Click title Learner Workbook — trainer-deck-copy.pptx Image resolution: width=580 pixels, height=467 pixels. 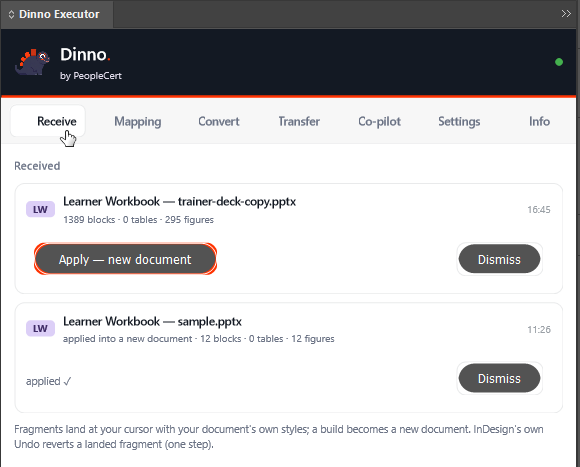[179, 202]
